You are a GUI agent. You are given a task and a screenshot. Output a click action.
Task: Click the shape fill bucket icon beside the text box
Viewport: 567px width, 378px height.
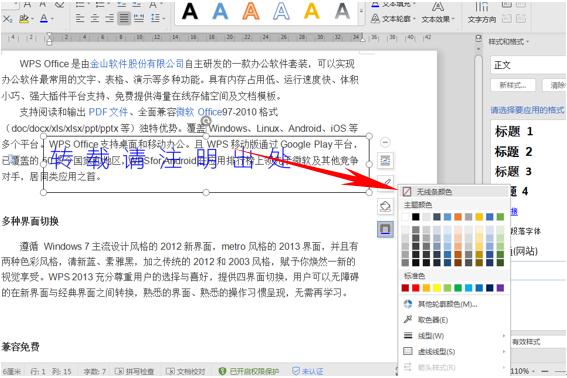pyautogui.click(x=385, y=207)
